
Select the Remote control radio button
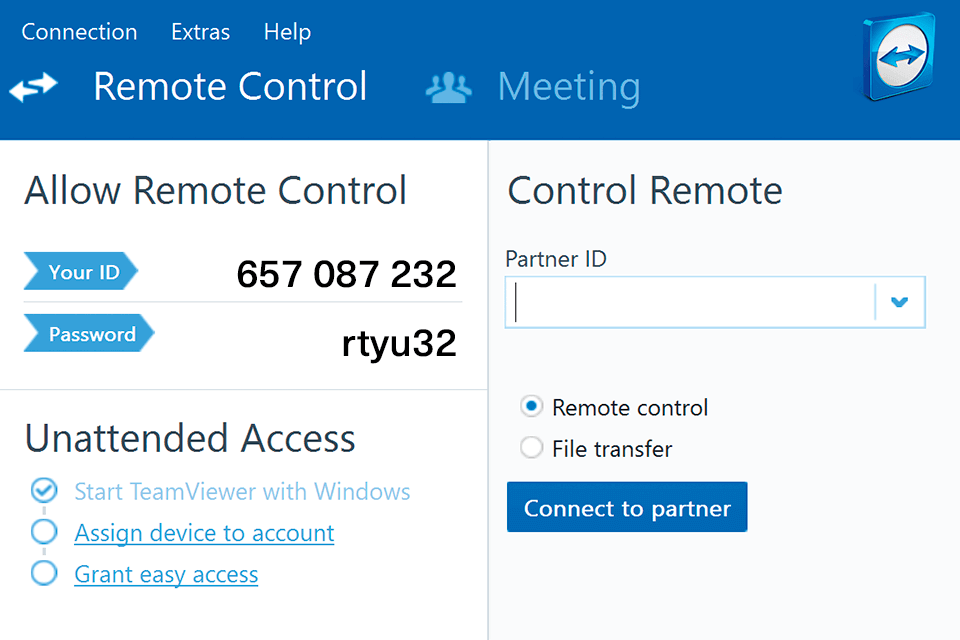click(531, 407)
